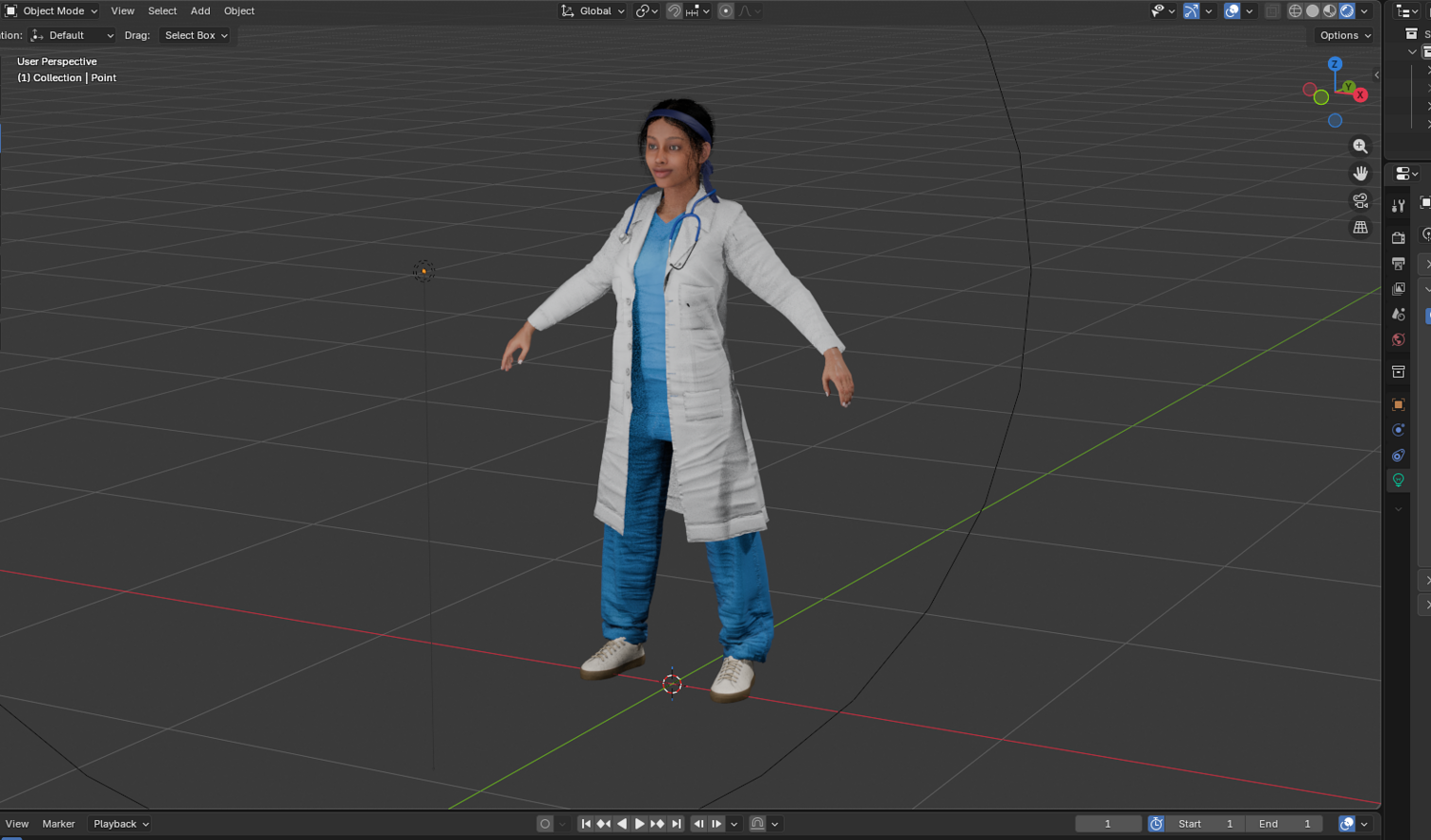Viewport: 1431px width, 840px height.
Task: Toggle snapping magnet icon
Action: pos(674,10)
